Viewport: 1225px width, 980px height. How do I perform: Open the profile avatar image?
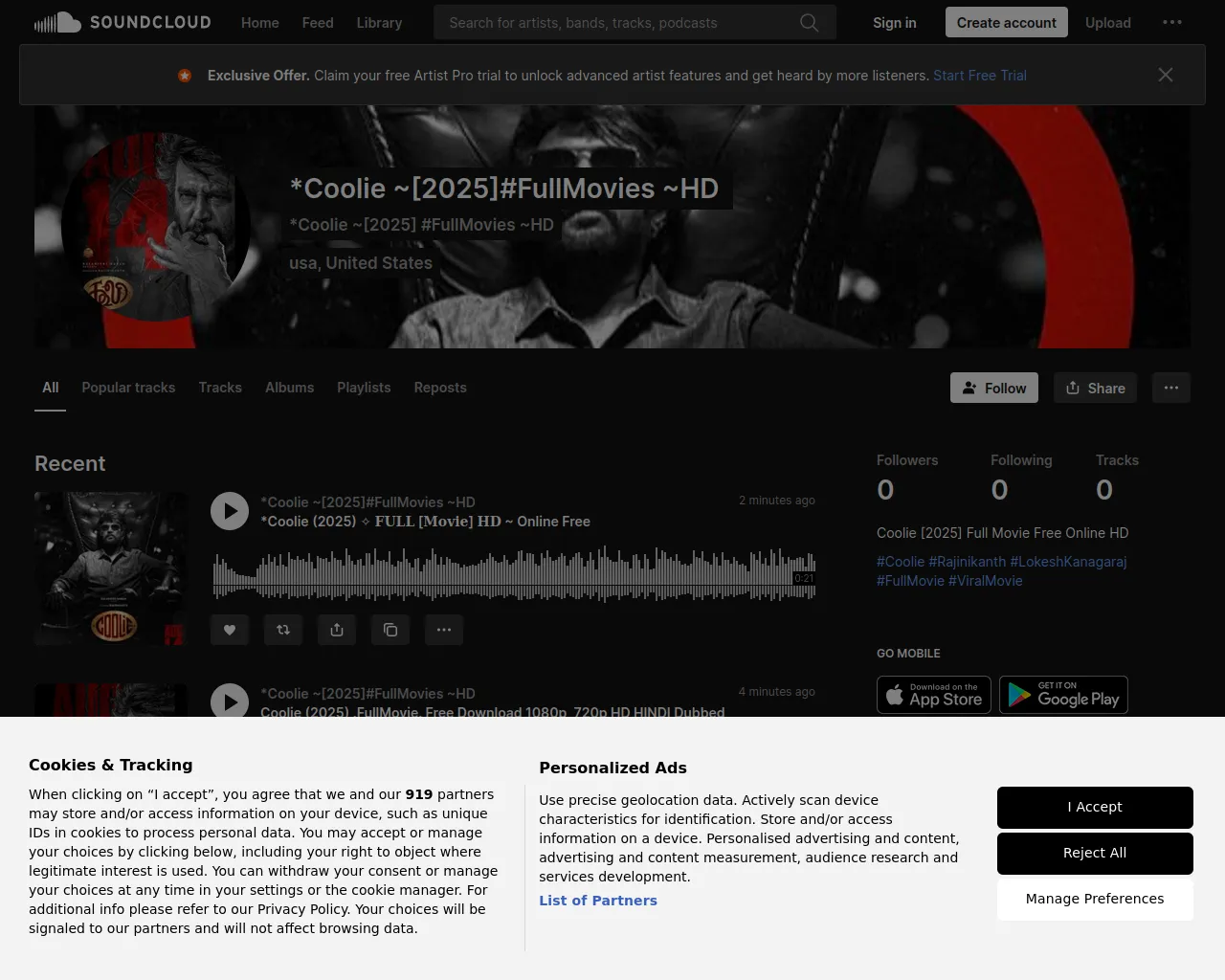(x=156, y=227)
